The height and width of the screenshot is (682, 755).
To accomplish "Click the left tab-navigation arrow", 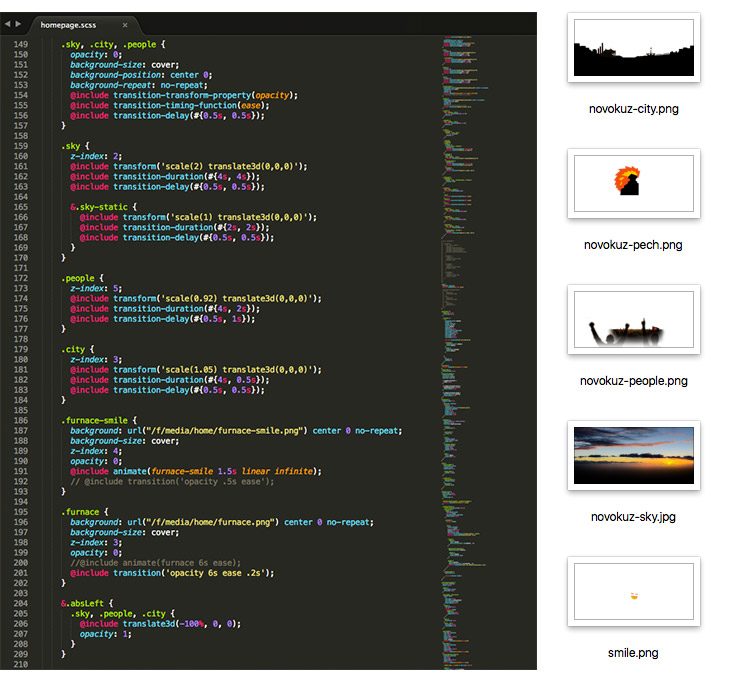I will pos(8,23).
